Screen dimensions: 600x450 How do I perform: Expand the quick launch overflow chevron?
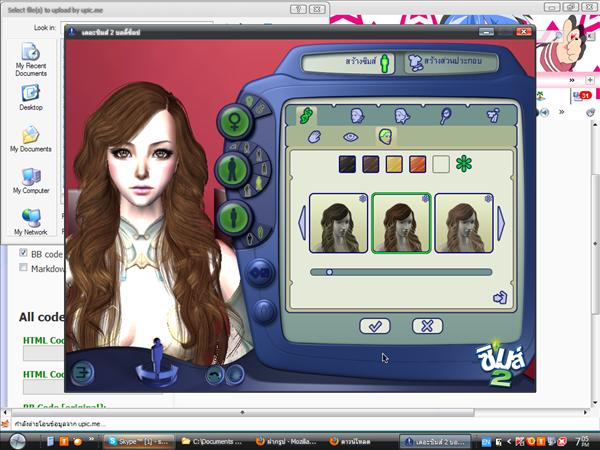point(91,439)
